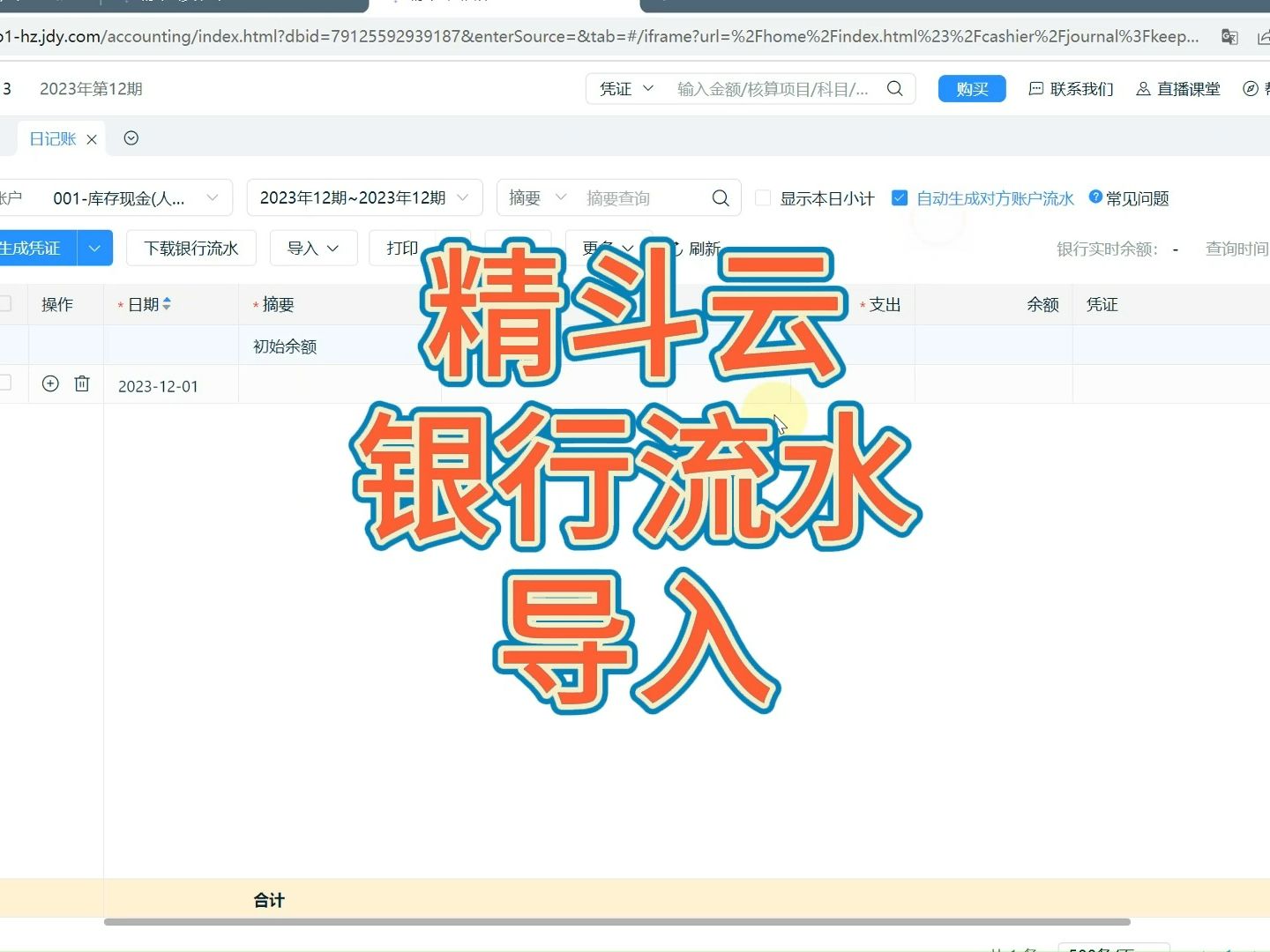1270x952 pixels.
Task: Open 联系我们 chat link
Action: coord(1071,89)
